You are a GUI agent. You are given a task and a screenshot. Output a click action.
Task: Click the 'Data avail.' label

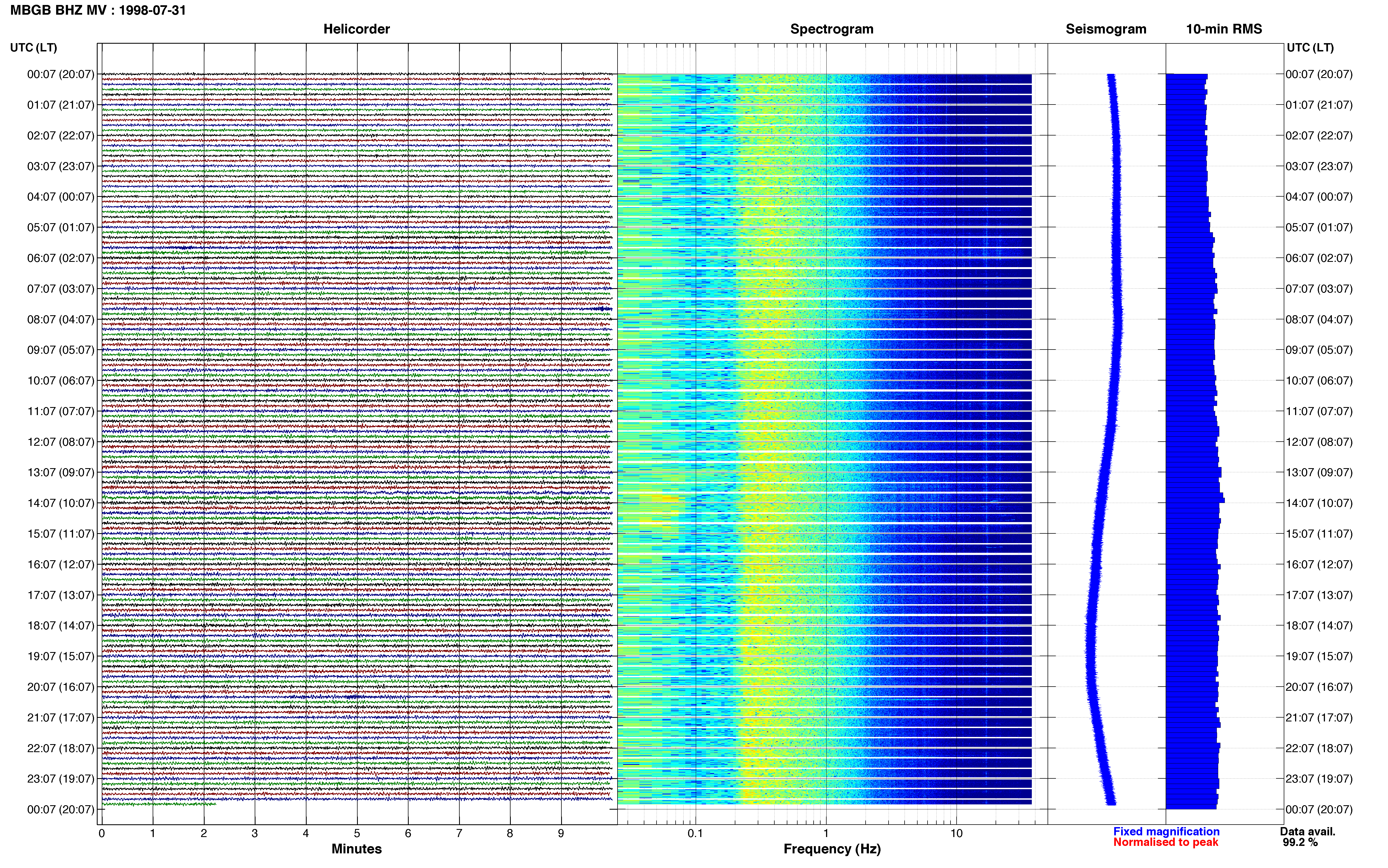tap(1308, 831)
